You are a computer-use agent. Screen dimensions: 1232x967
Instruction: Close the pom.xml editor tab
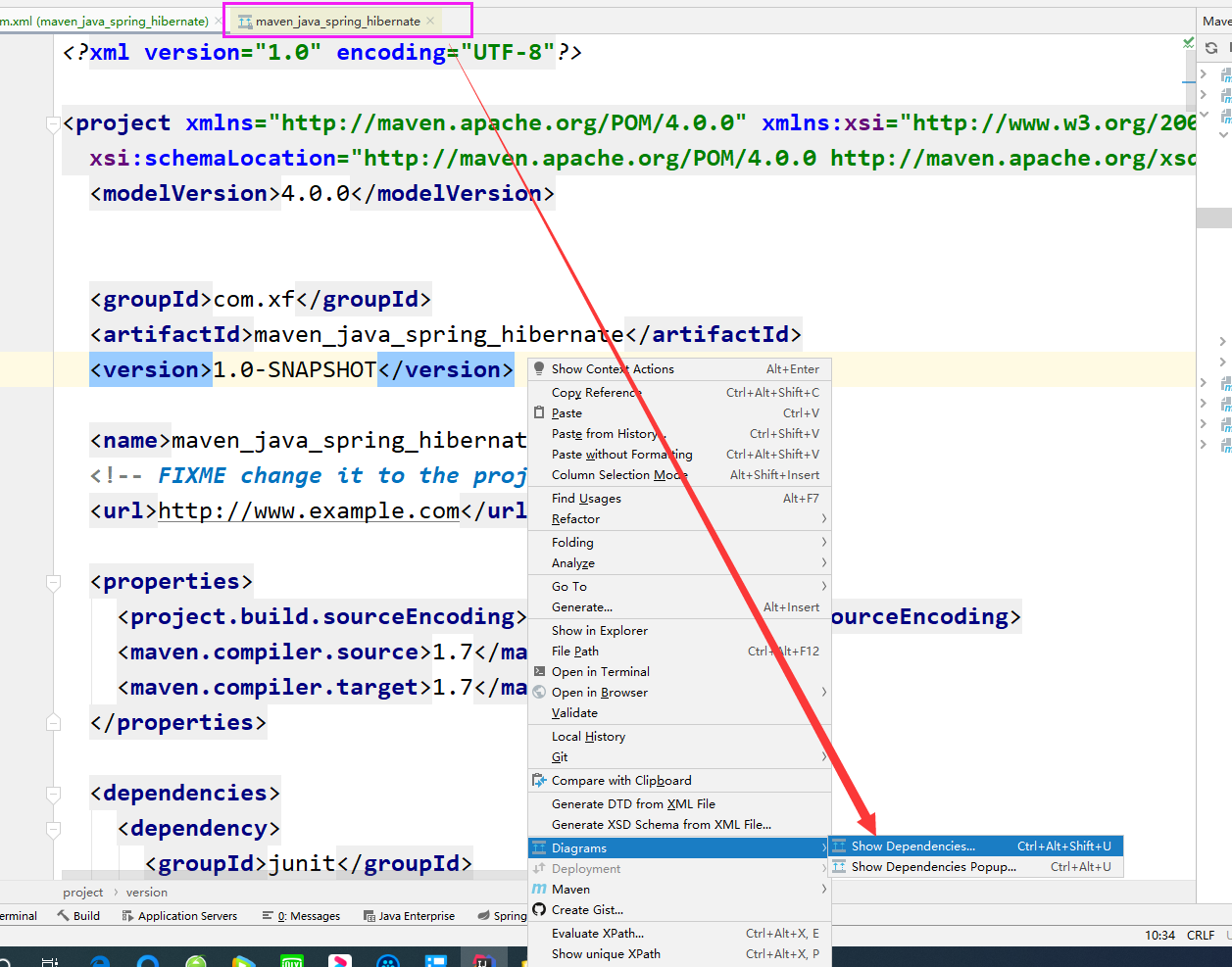point(219,21)
